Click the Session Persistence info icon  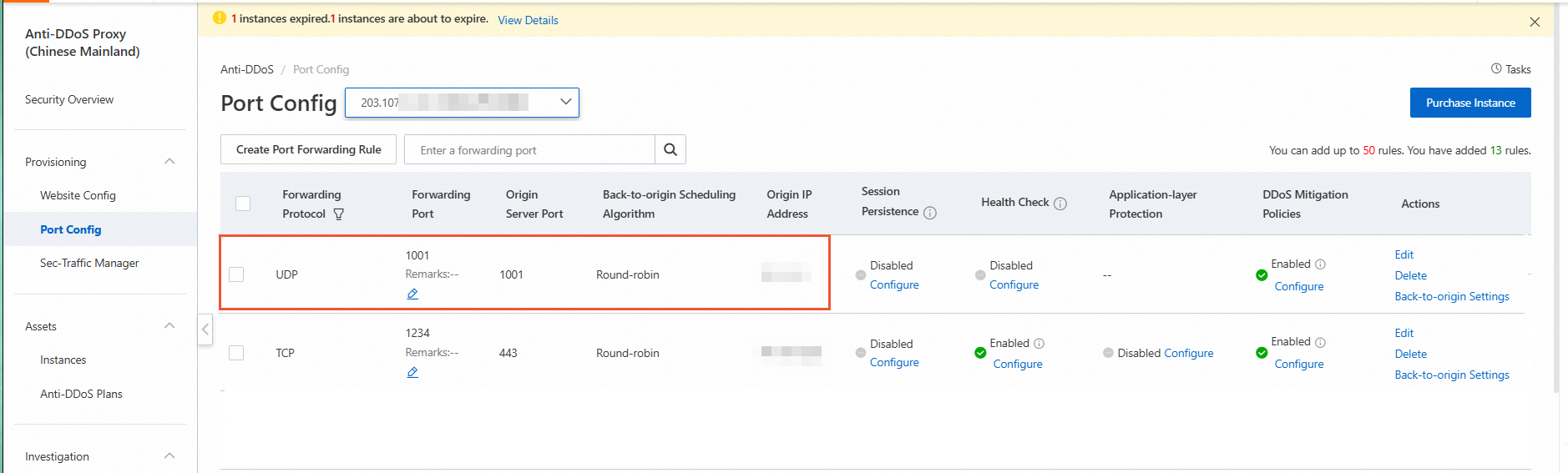930,213
